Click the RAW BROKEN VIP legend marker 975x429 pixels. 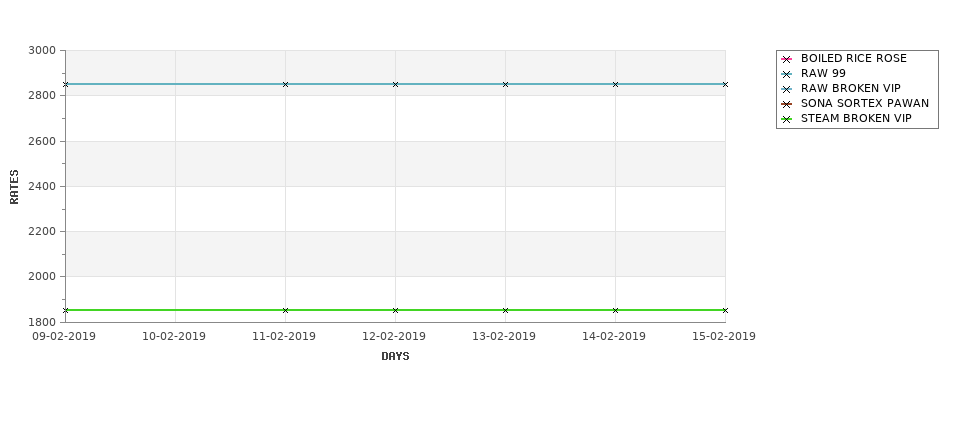tap(787, 90)
